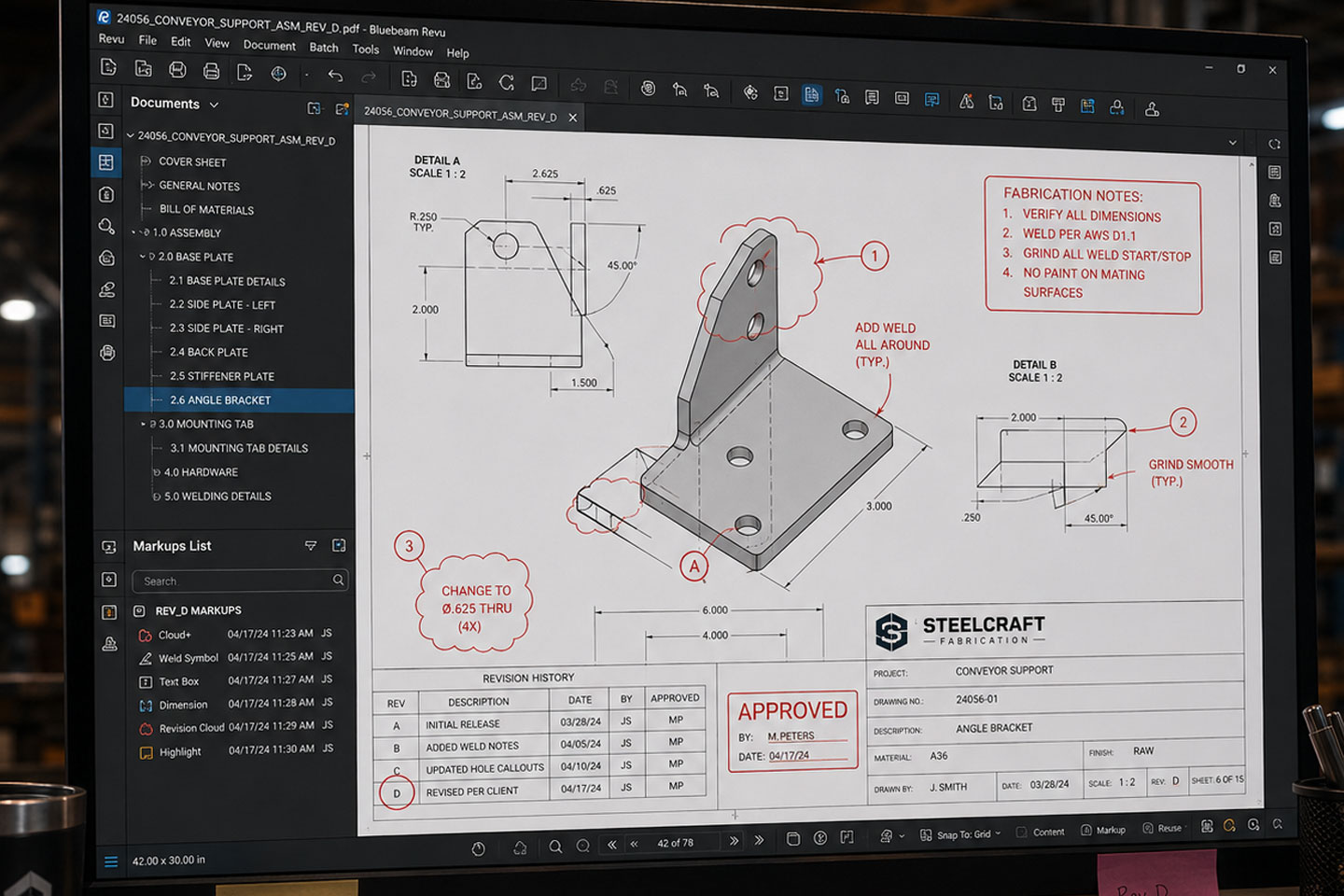Click the hamburger menu icon at bottom left
The image size is (1344, 896).
pos(111,861)
